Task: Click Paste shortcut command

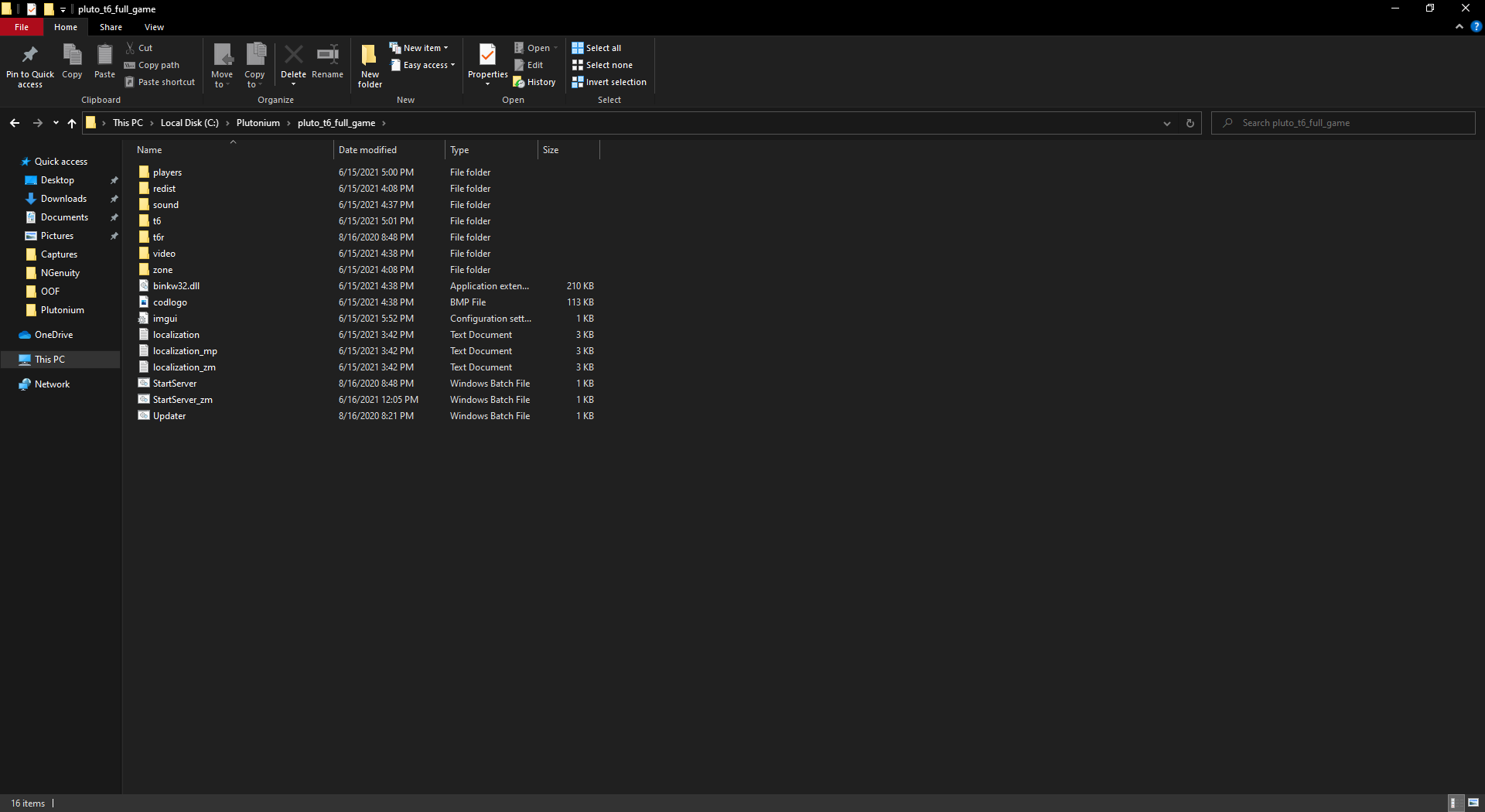Action: 160,82
